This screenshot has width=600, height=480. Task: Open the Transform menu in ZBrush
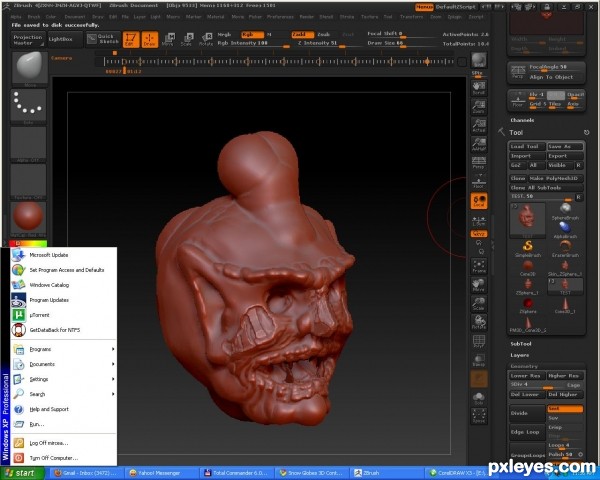pos(412,17)
